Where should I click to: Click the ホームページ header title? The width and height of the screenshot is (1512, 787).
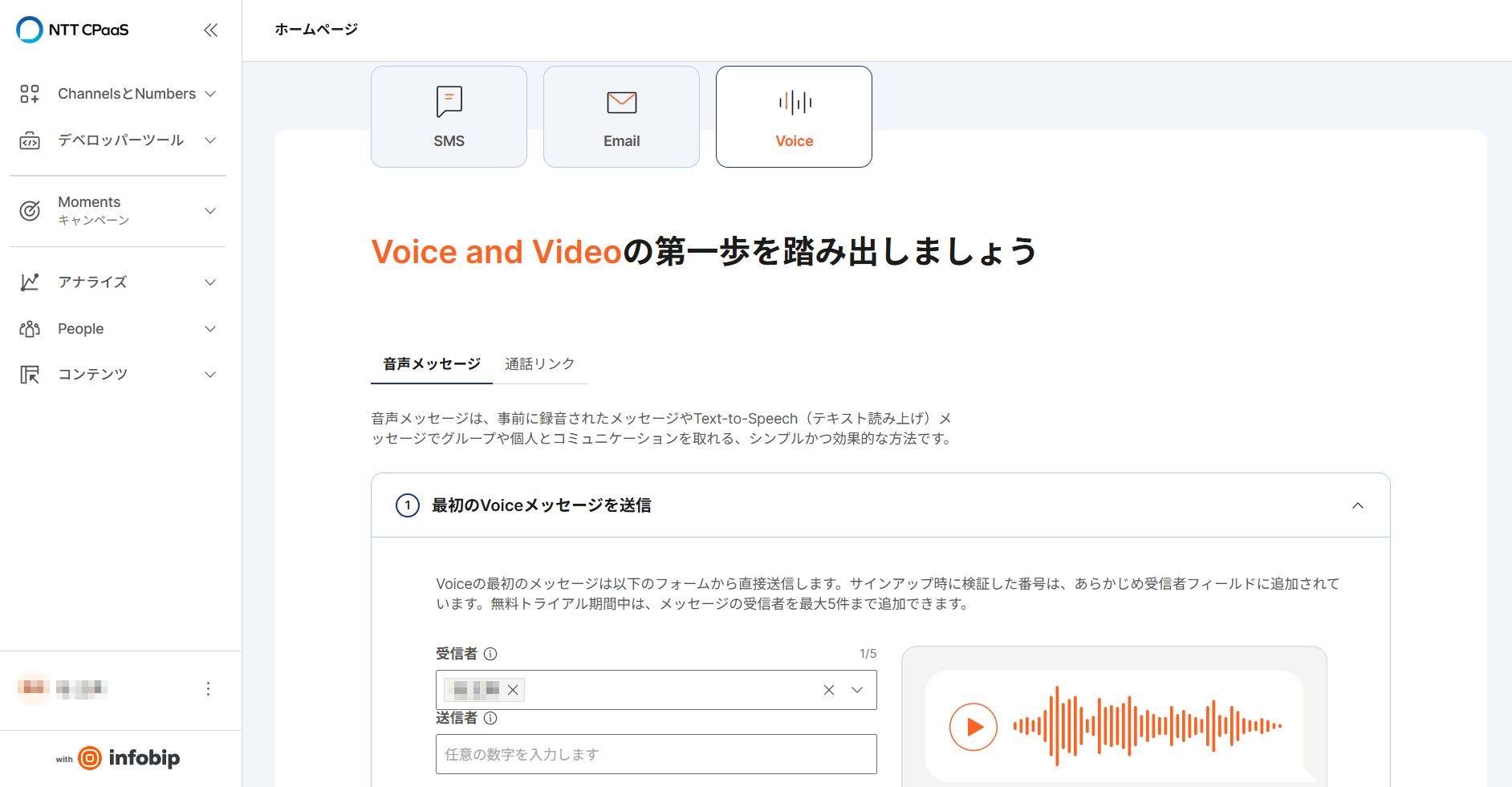[x=316, y=30]
